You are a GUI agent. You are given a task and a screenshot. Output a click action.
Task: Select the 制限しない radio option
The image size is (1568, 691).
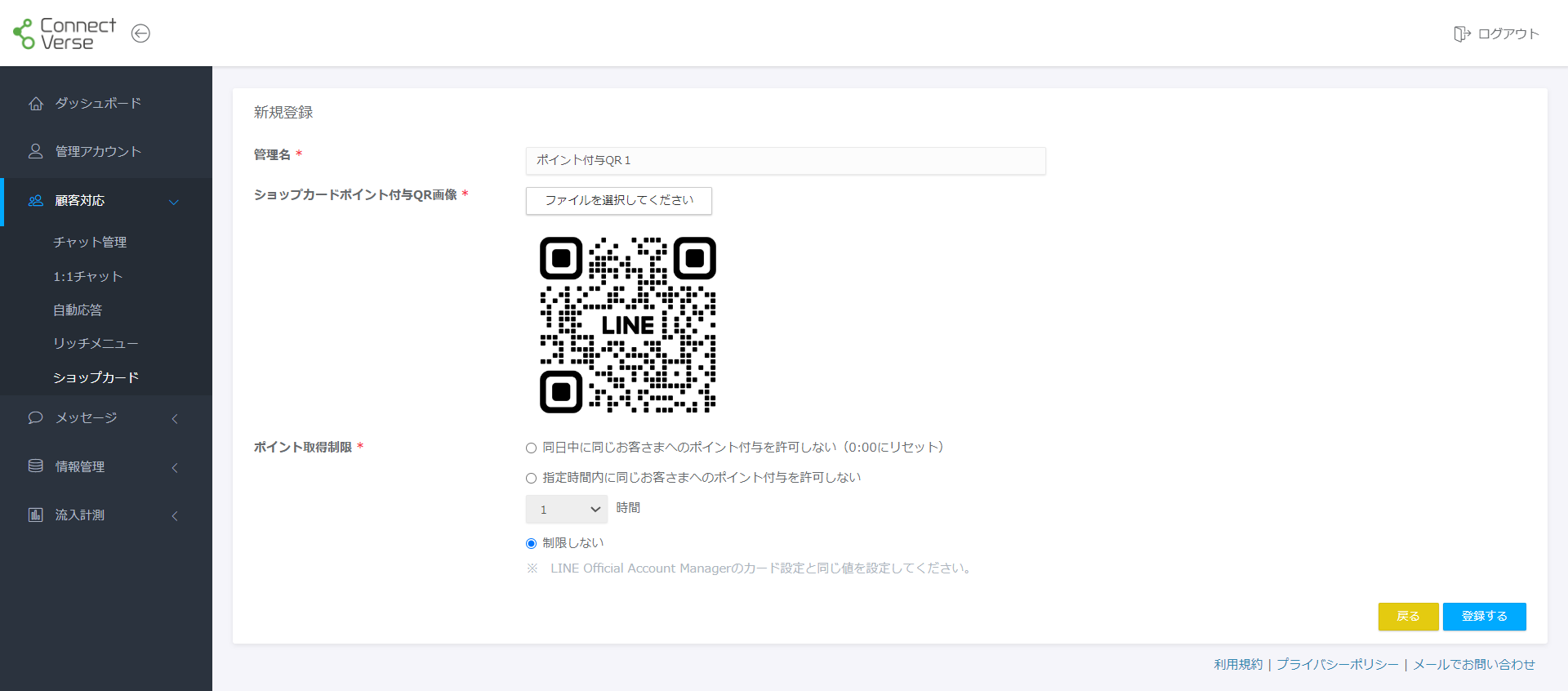531,543
